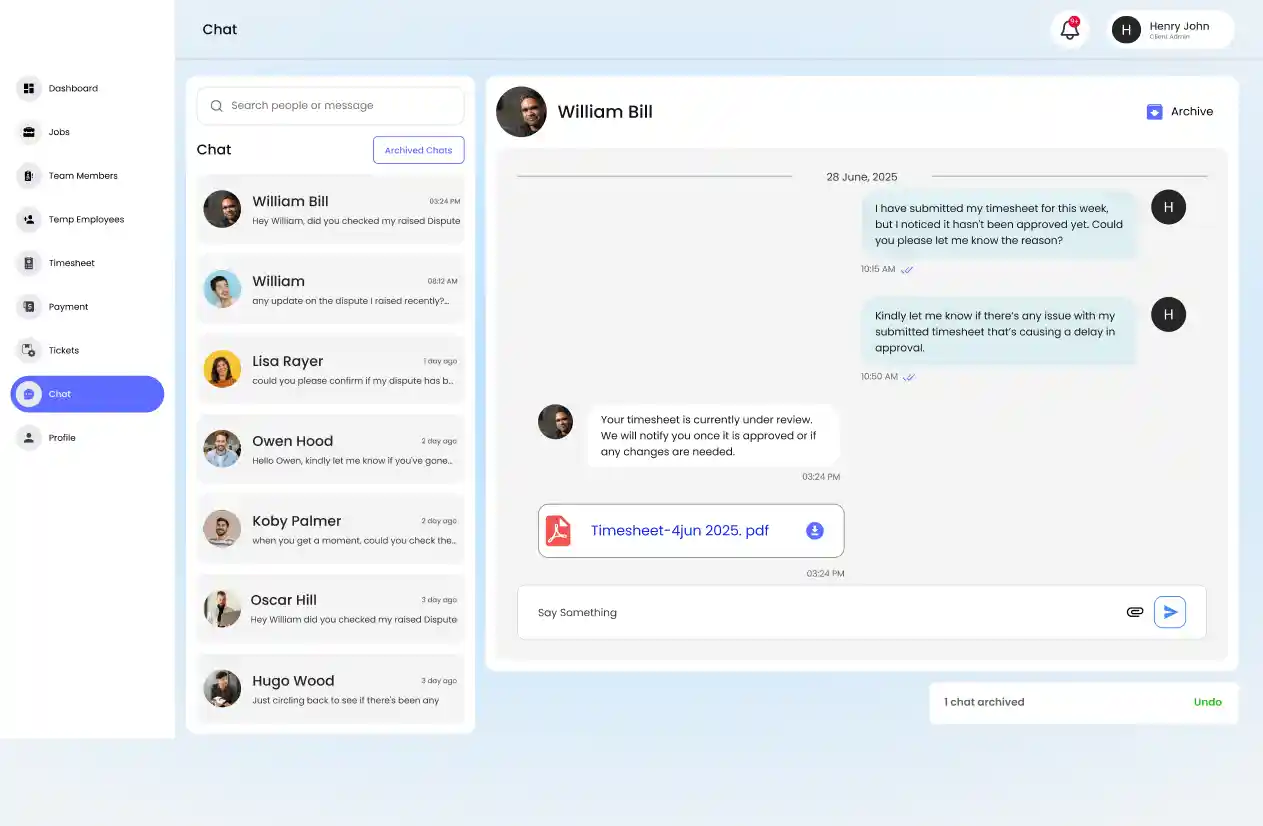This screenshot has height=826, width=1263.
Task: Click the Chat bubble icon in the sidebar
Action: [x=28, y=393]
